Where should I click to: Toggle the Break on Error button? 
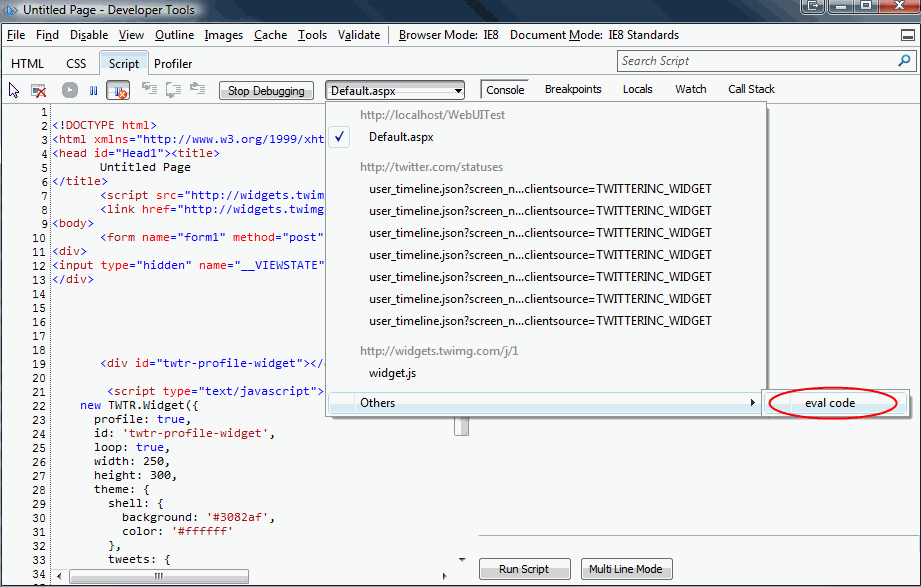click(118, 90)
